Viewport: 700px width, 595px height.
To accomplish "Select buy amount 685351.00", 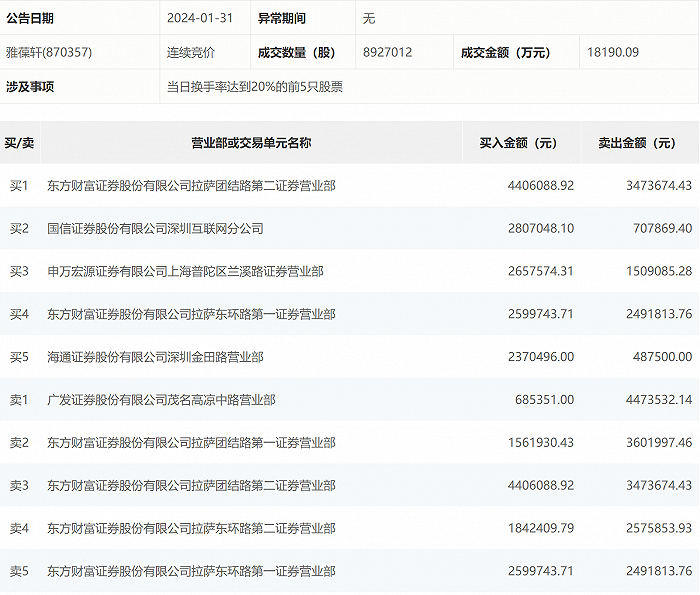I will [544, 399].
